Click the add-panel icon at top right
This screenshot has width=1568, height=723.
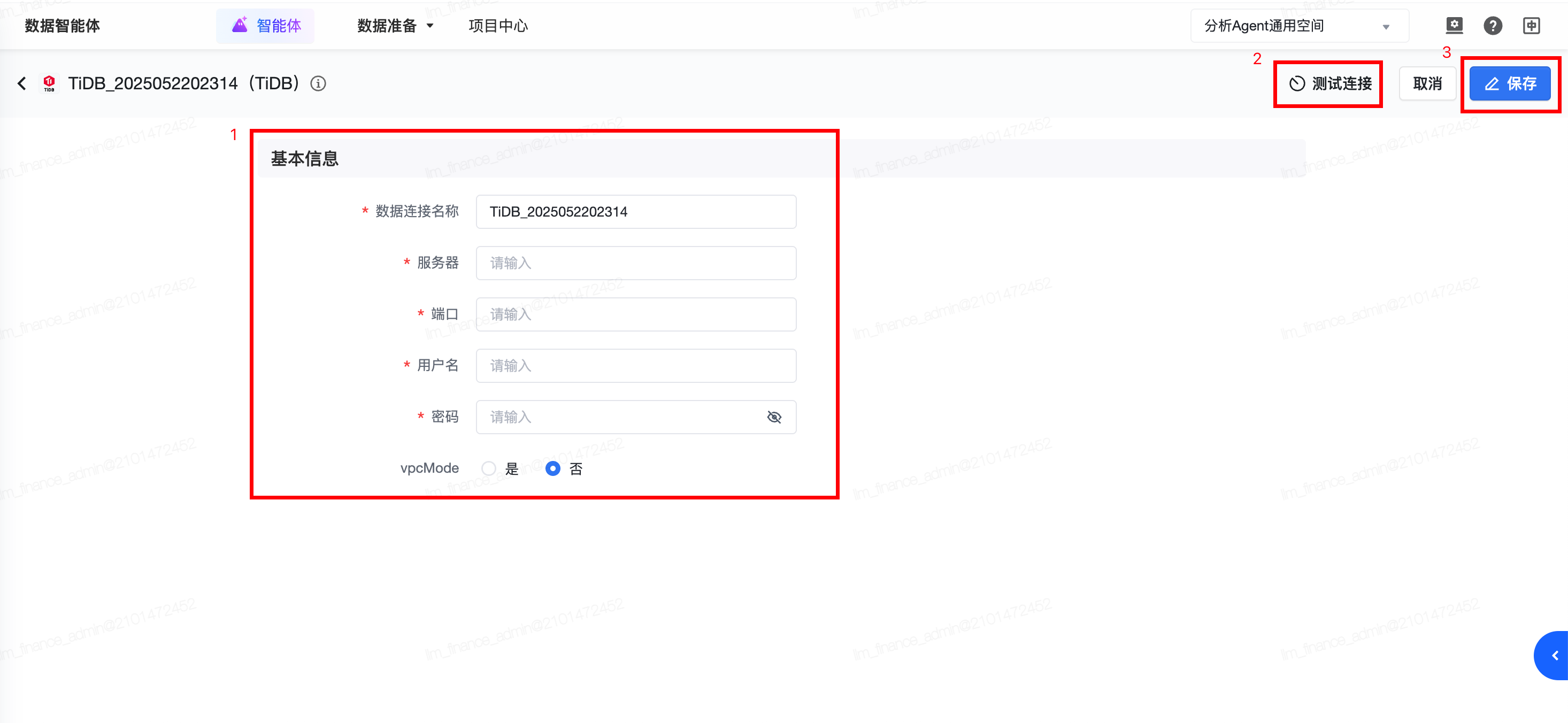(1532, 26)
